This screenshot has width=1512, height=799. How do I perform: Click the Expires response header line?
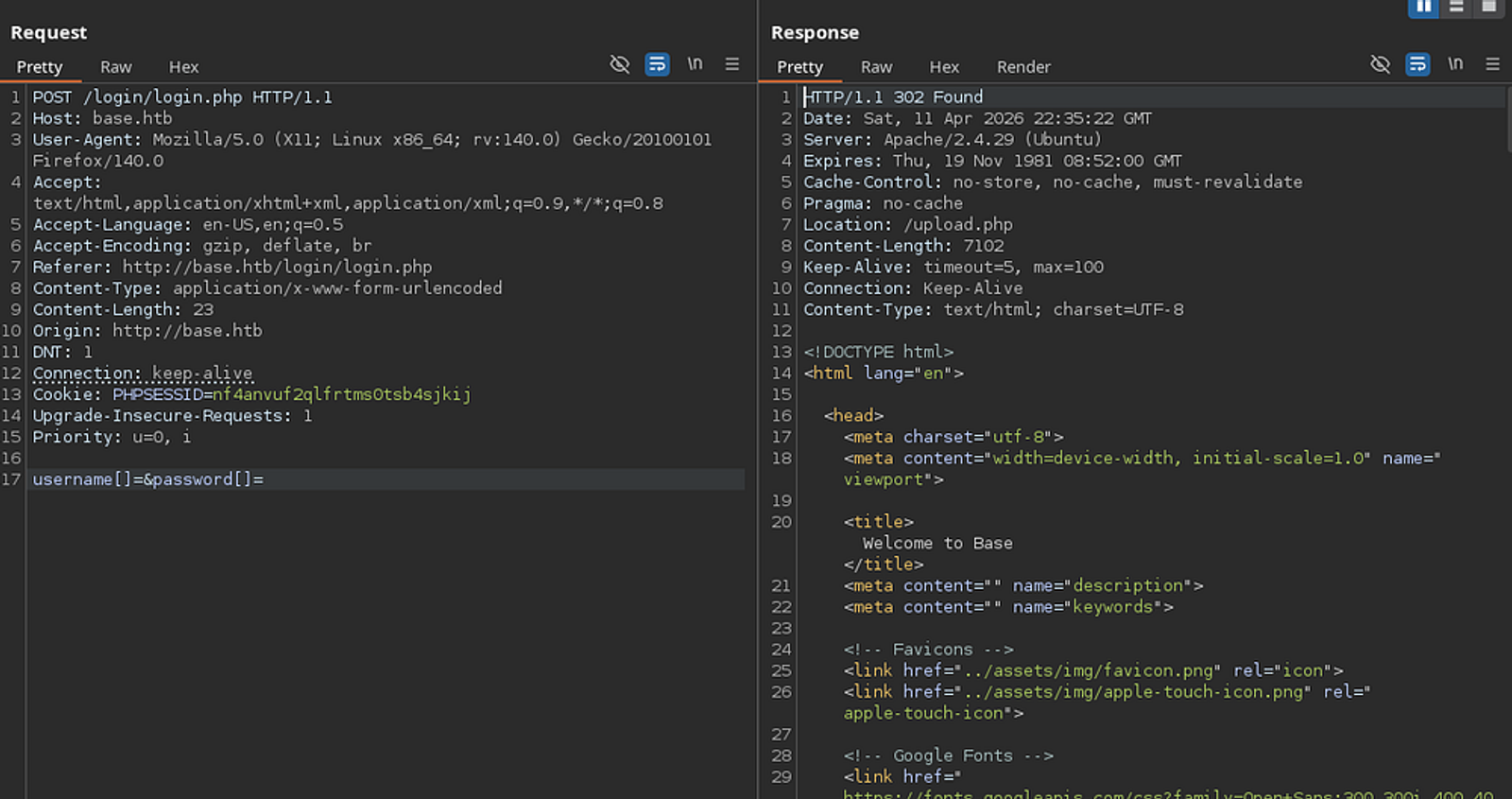[992, 161]
